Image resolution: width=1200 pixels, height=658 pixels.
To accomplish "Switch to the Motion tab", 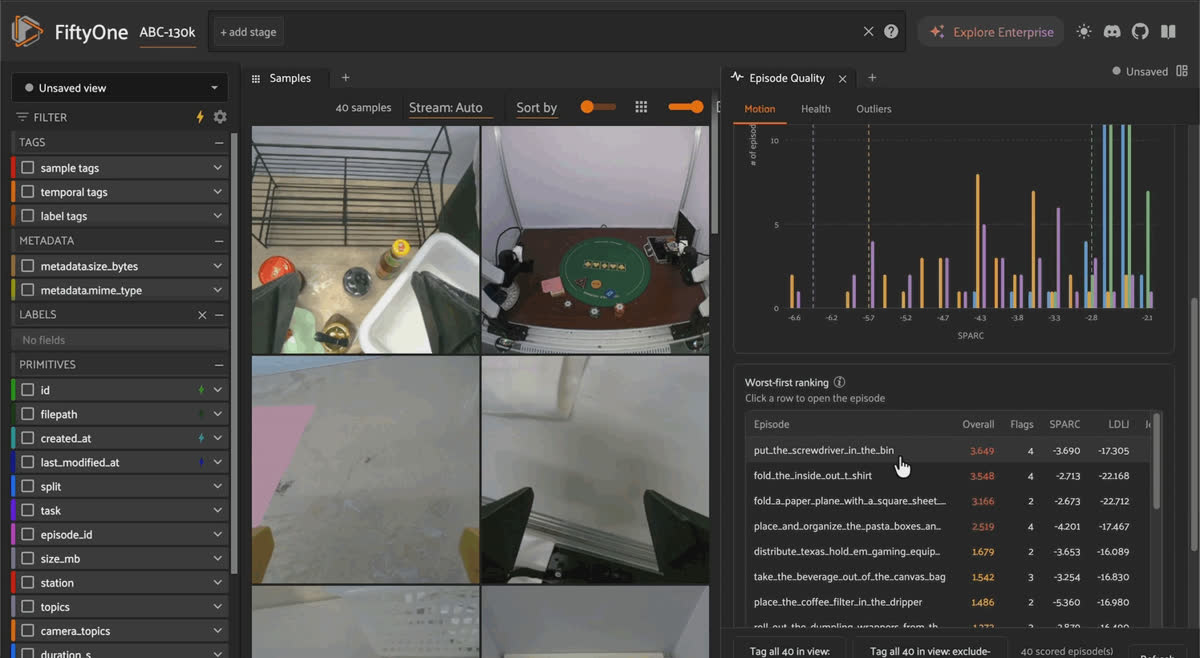I will click(x=760, y=109).
